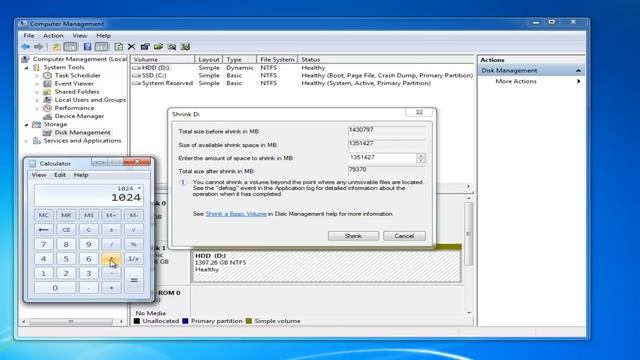
Task: Click the Calculator title bar icon
Action: coord(32,164)
